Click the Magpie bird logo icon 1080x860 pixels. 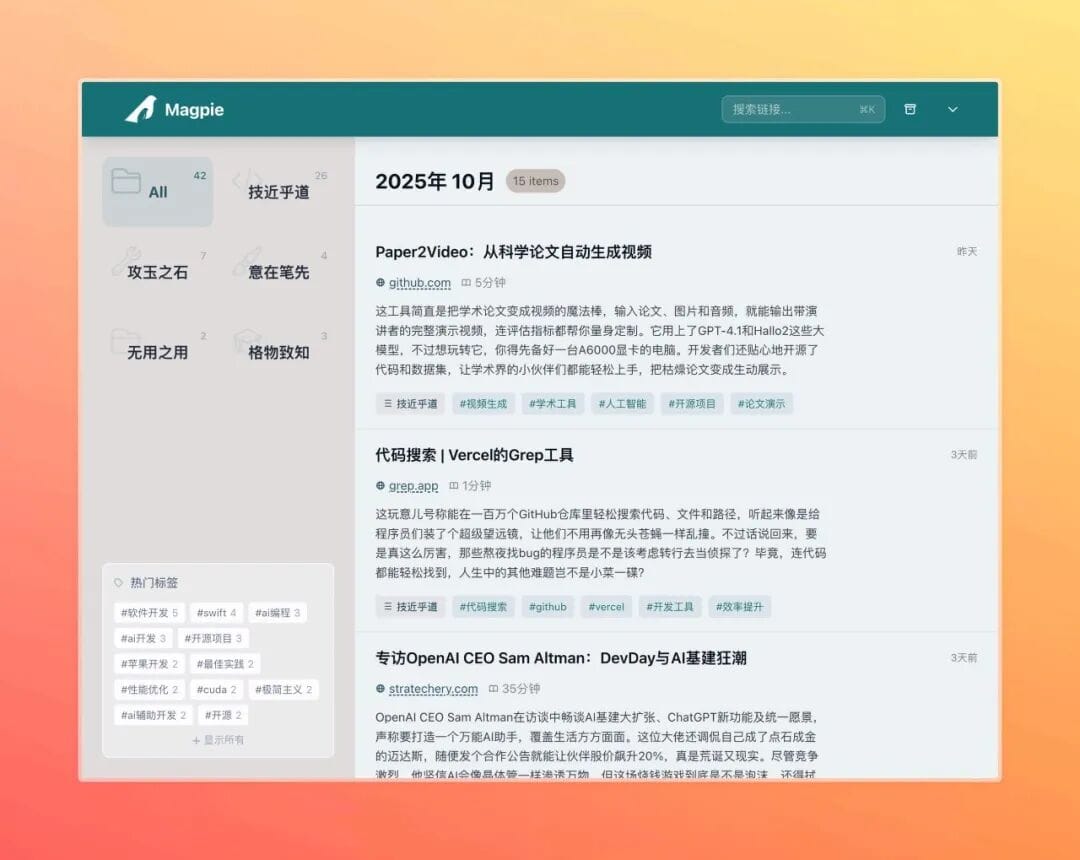[140, 109]
